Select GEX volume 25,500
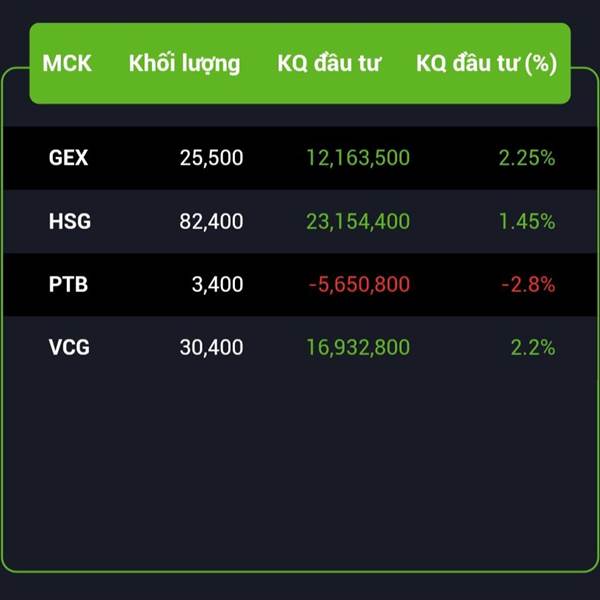This screenshot has width=600, height=600. (x=211, y=158)
